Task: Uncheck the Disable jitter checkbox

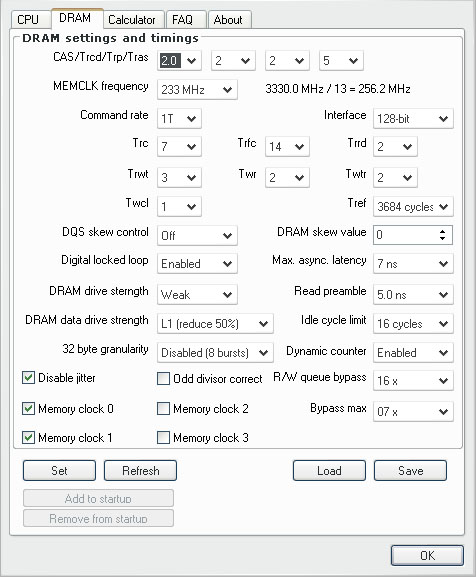Action: (x=28, y=378)
